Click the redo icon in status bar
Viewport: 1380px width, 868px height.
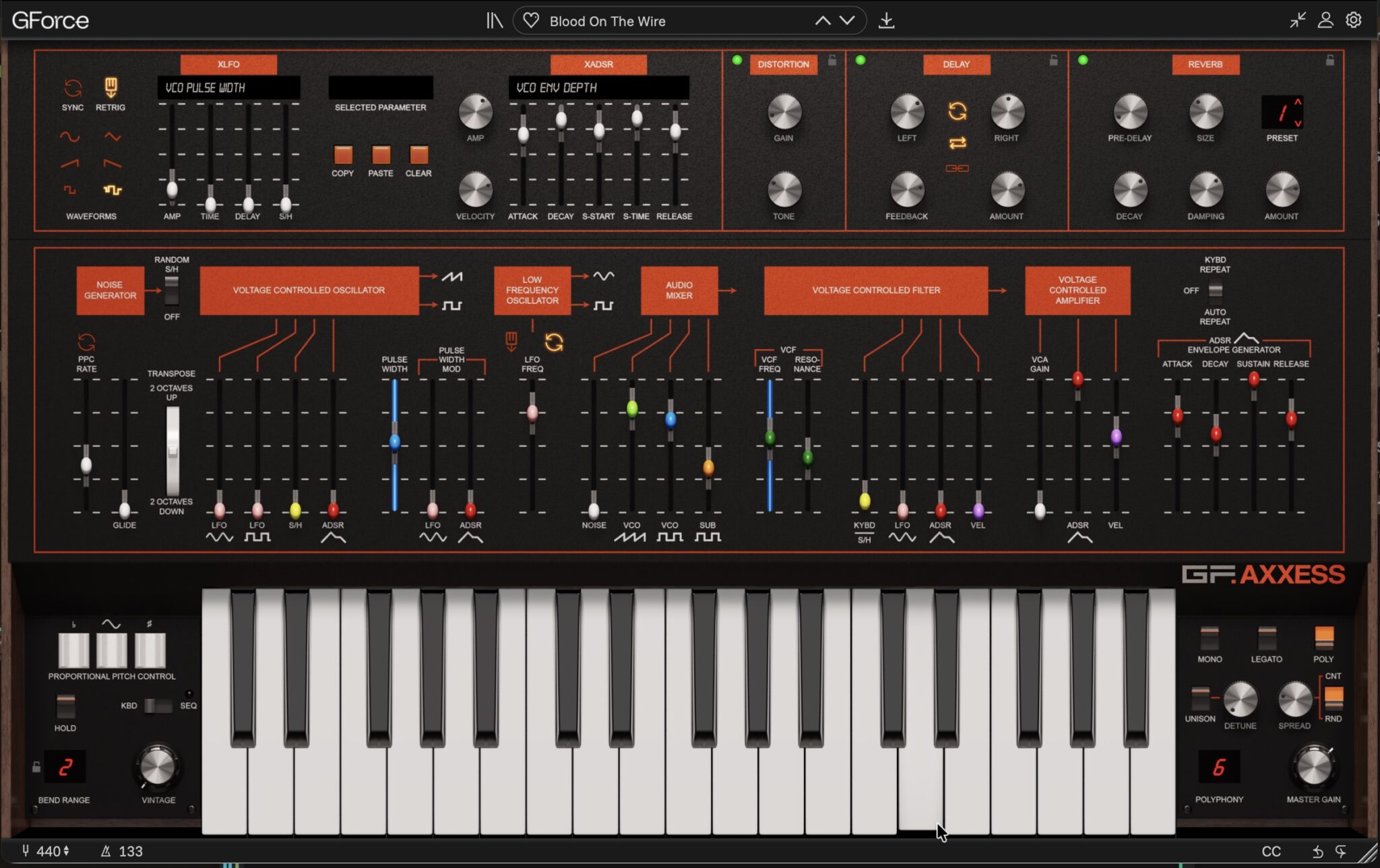[1341, 852]
